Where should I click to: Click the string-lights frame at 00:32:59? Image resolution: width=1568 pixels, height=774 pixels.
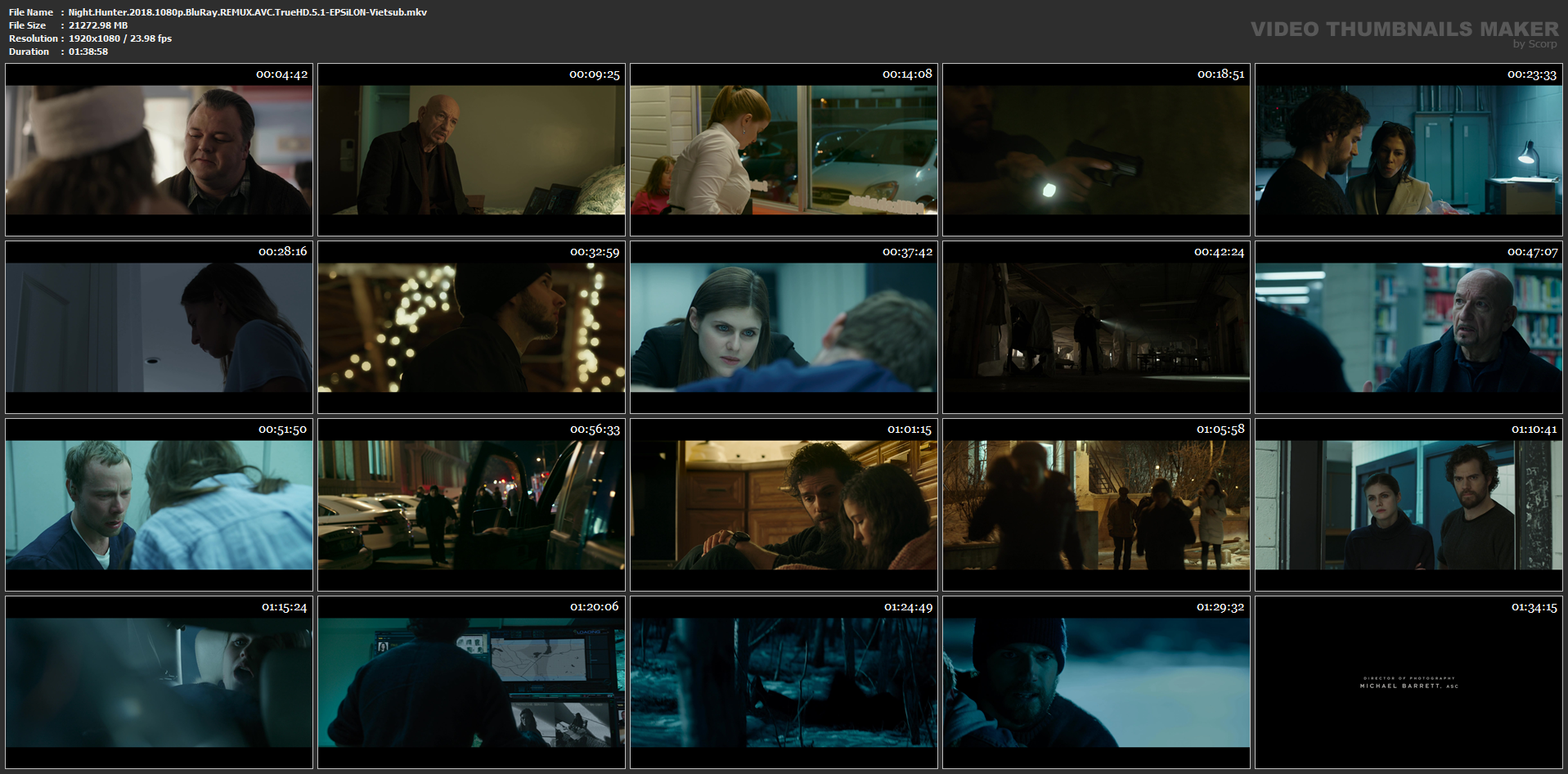coord(471,327)
